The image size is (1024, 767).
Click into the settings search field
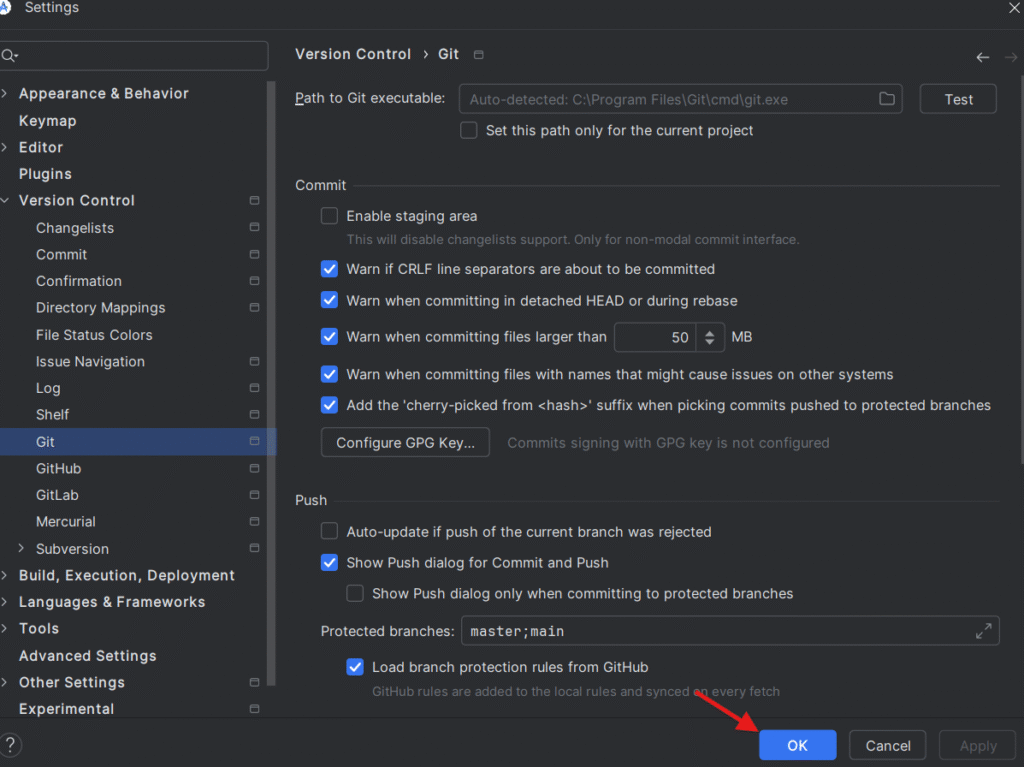(x=135, y=56)
